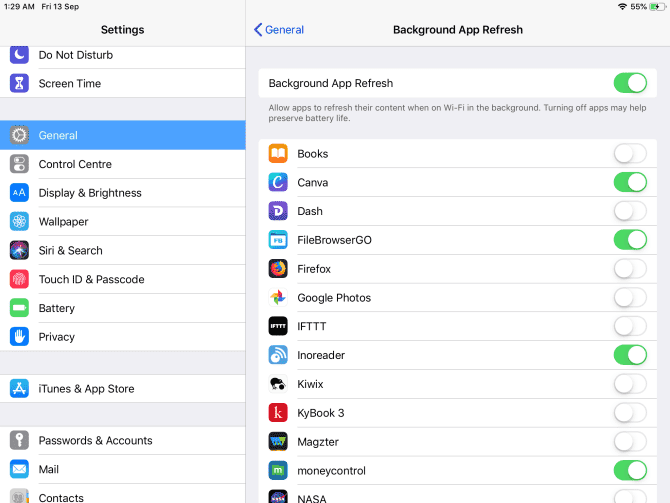Screen dimensions: 670x503
Task: Switch off Inoreader background refresh
Action: (x=630, y=355)
